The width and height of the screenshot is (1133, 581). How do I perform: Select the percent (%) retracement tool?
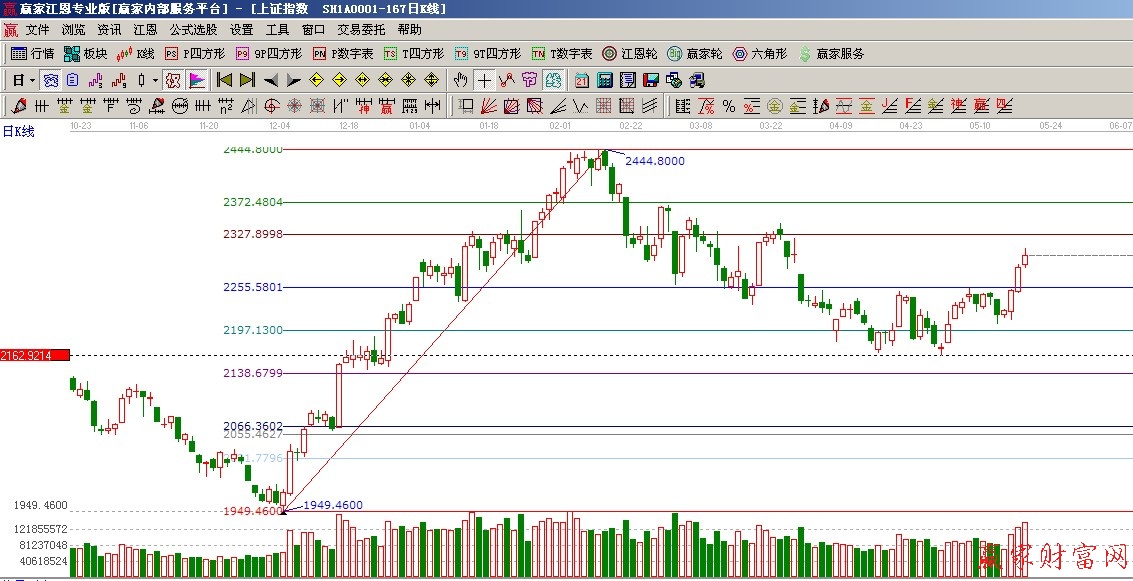point(728,106)
